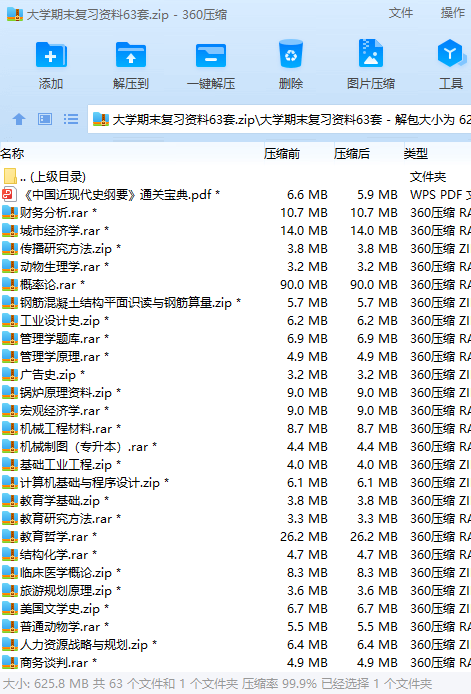This screenshot has width=471, height=694.
Task: Open the 图片压缩 image compression tool
Action: click(371, 54)
